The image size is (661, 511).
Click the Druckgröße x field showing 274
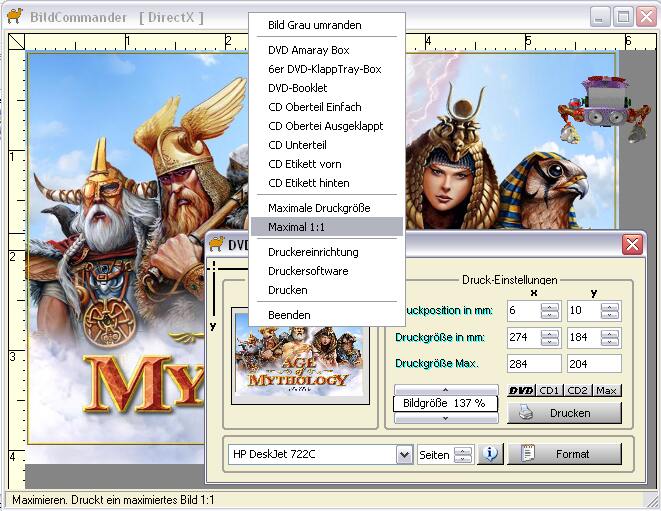click(523, 337)
